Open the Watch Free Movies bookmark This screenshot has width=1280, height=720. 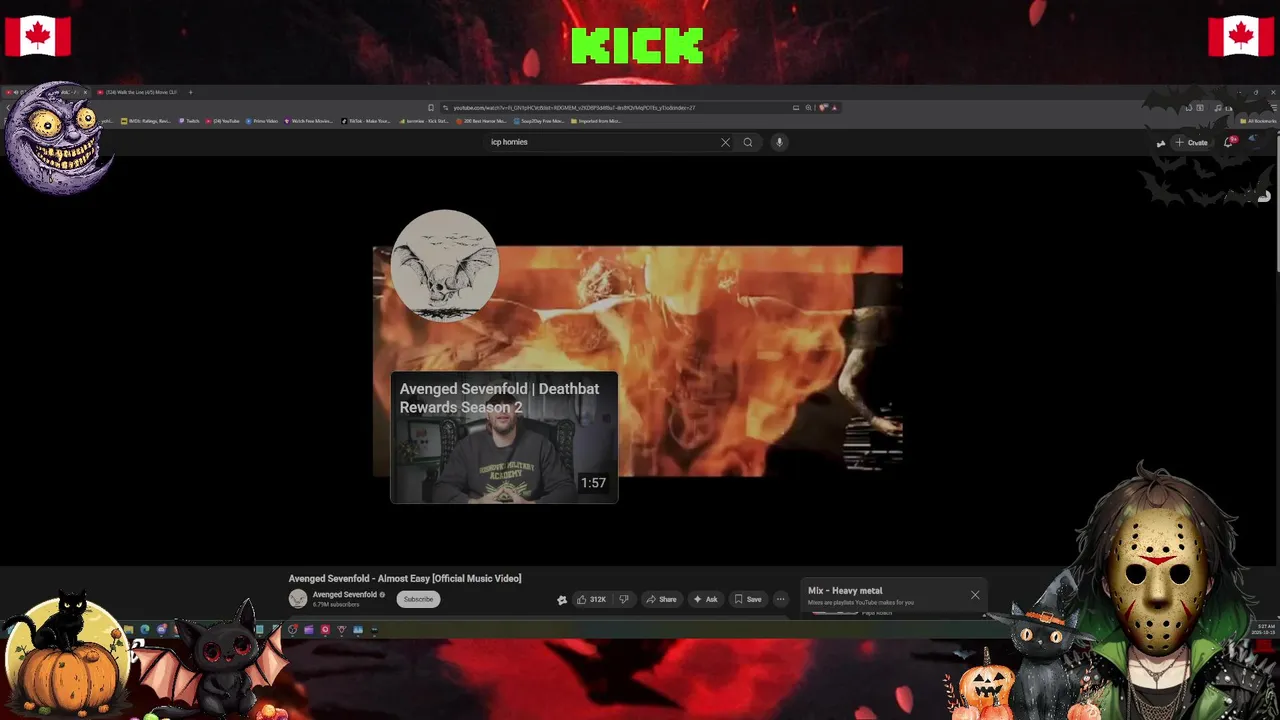pyautogui.click(x=309, y=121)
